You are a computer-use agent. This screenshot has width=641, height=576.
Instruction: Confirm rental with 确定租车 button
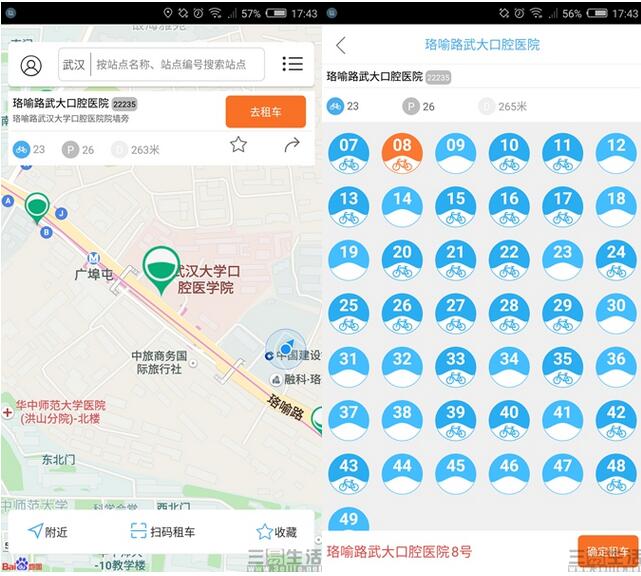(608, 551)
